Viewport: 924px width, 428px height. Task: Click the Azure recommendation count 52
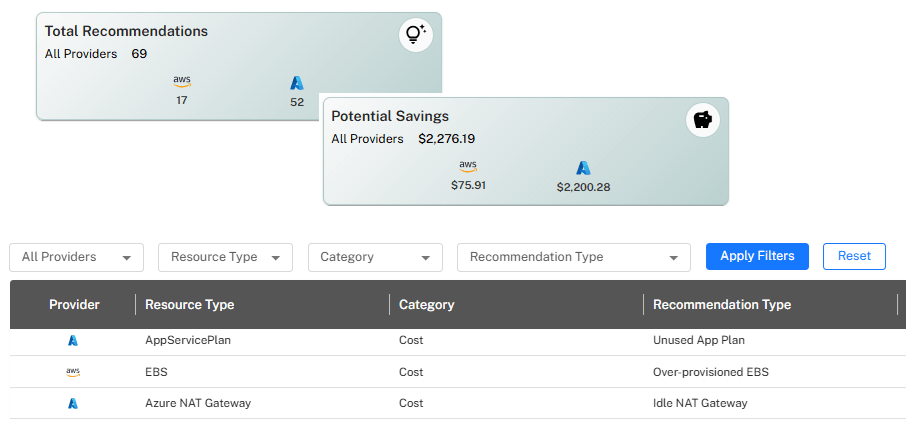click(x=297, y=102)
